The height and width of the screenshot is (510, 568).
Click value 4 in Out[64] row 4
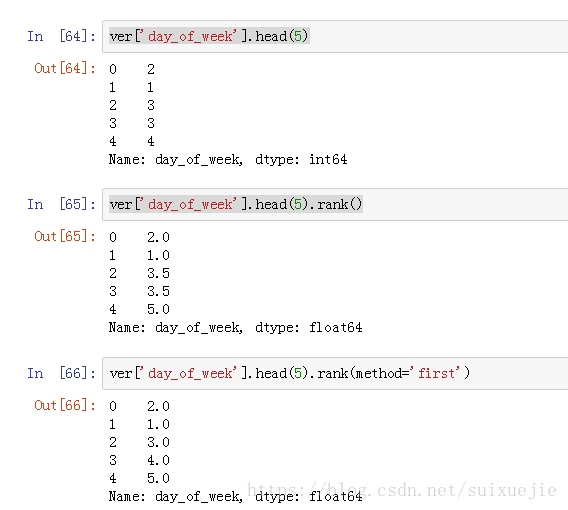(151, 141)
